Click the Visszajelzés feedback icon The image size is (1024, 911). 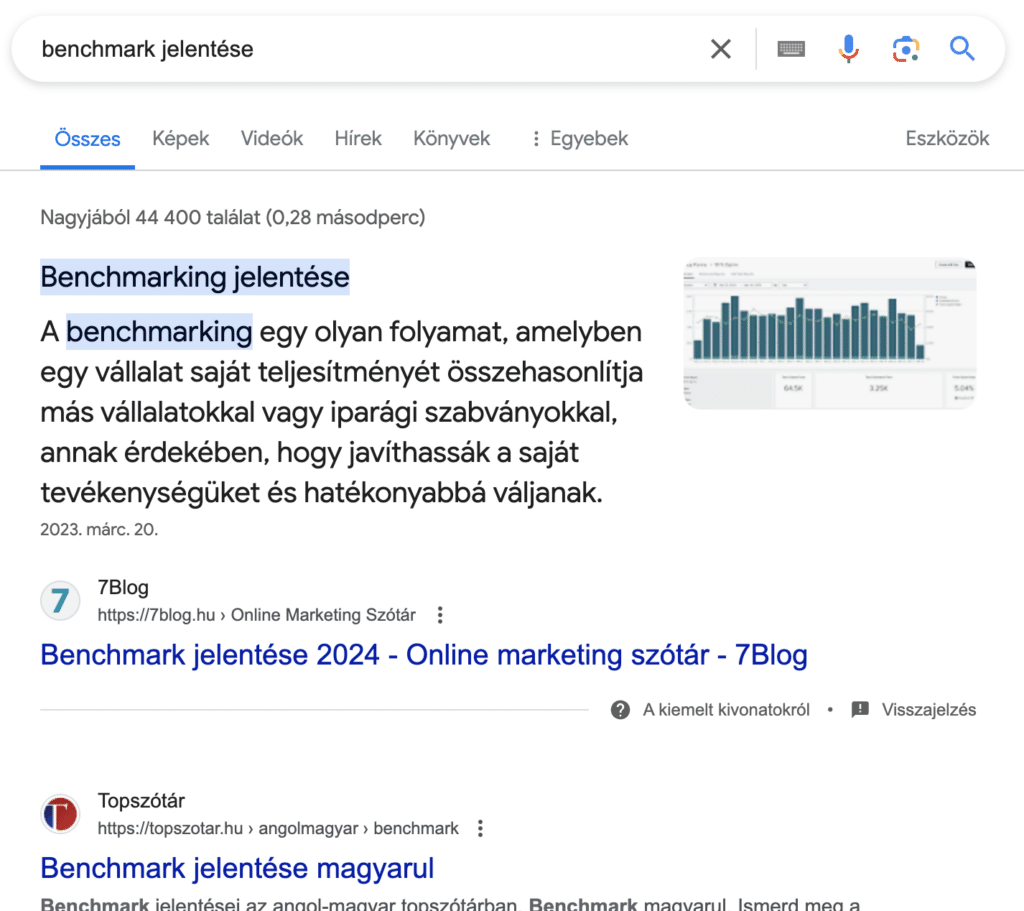pos(859,710)
